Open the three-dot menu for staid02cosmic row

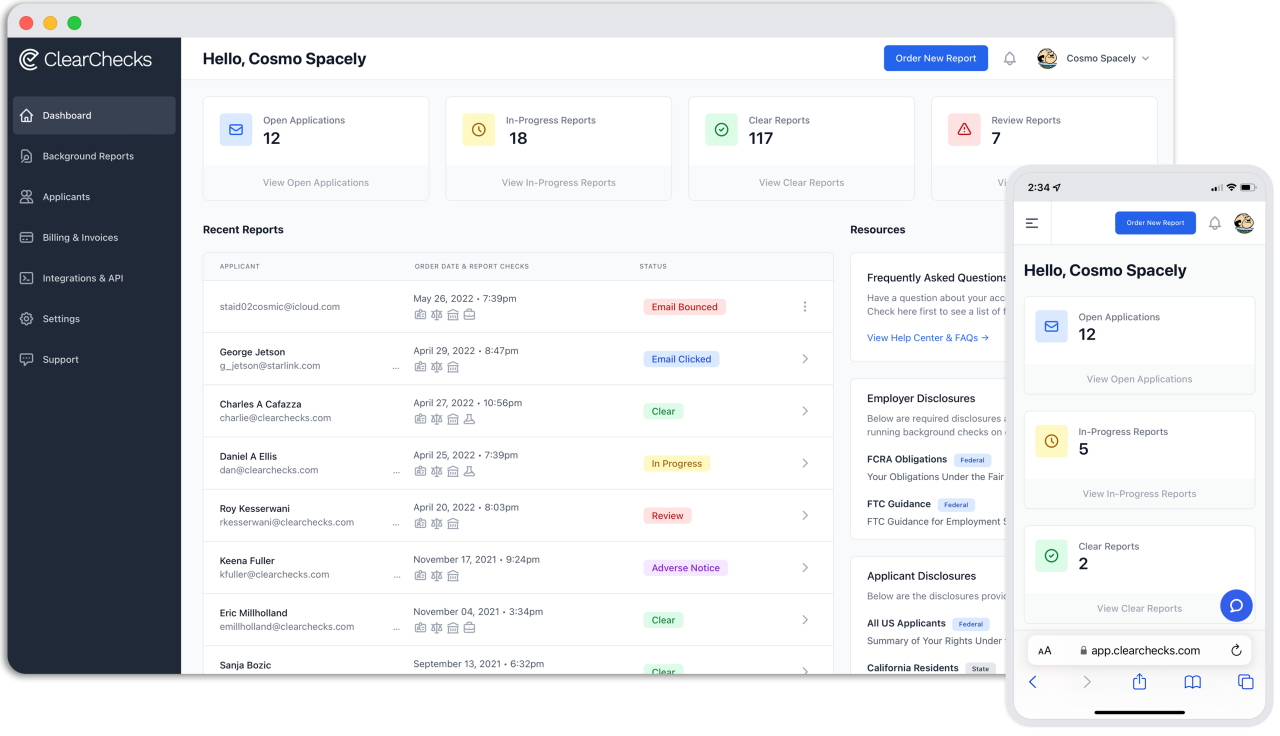click(805, 307)
